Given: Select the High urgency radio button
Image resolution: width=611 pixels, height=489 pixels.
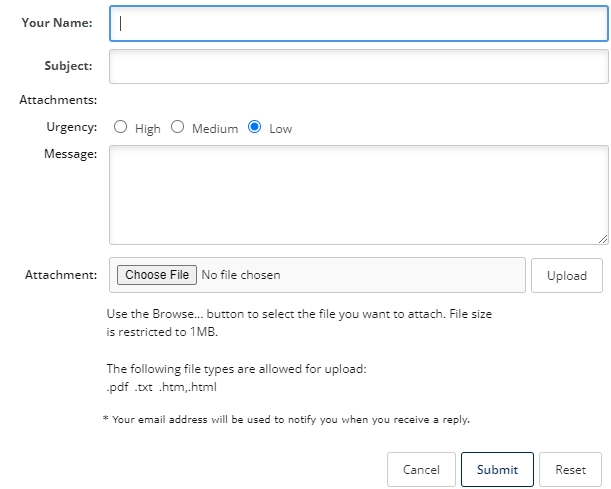Looking at the screenshot, I should tap(120, 127).
